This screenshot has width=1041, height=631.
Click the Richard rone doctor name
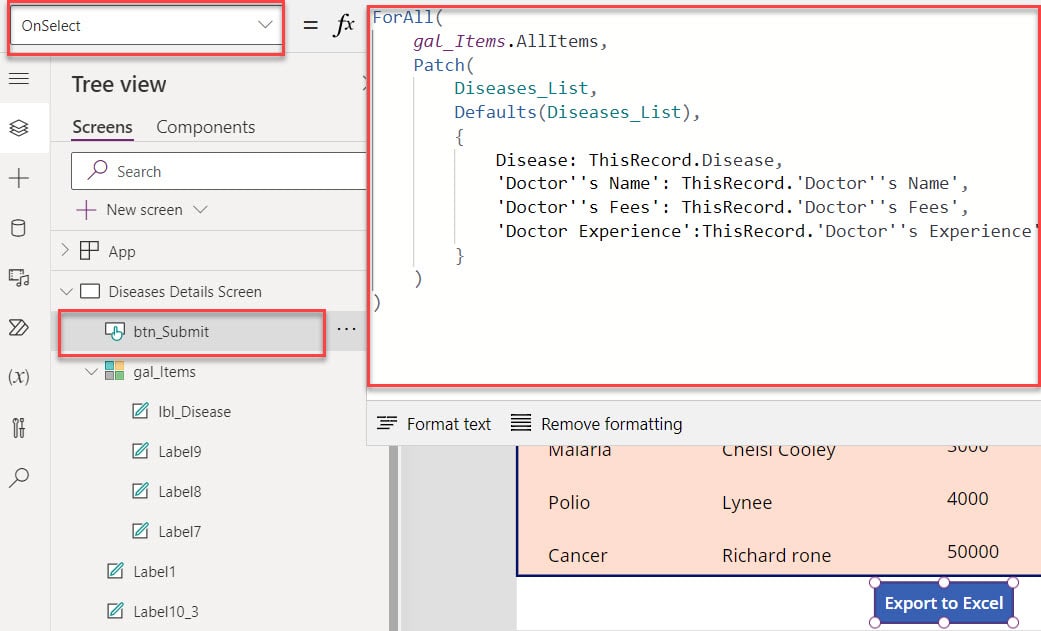pyautogui.click(x=776, y=555)
